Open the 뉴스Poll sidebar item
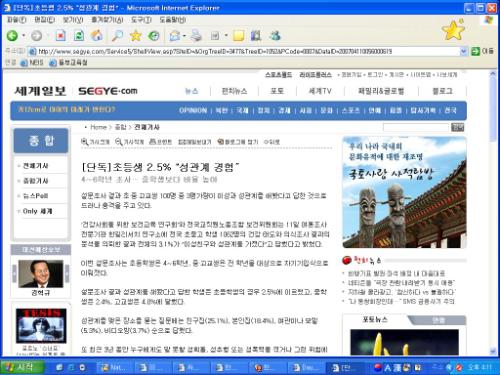 point(35,196)
